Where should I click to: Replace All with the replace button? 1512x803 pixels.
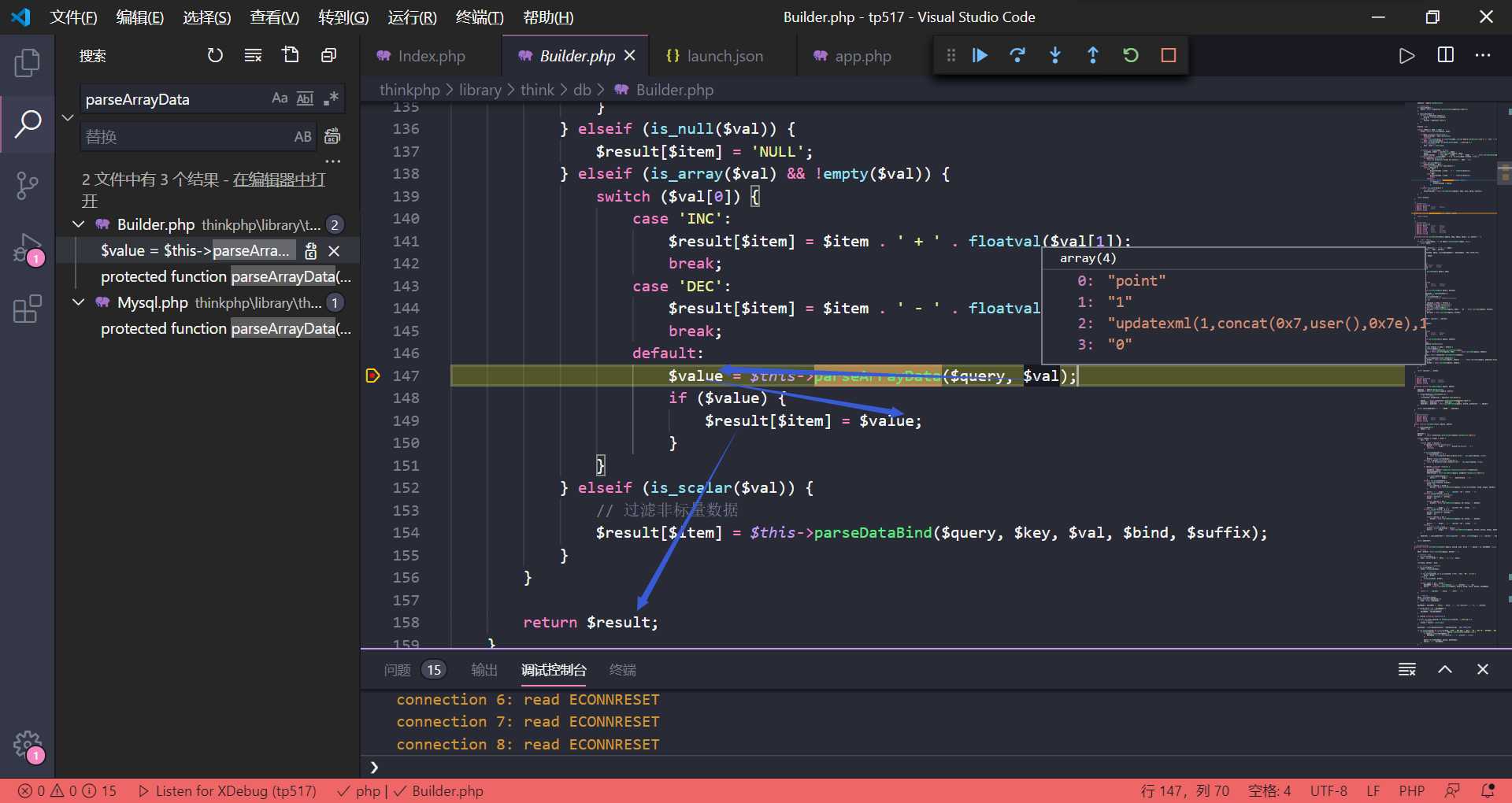(332, 136)
